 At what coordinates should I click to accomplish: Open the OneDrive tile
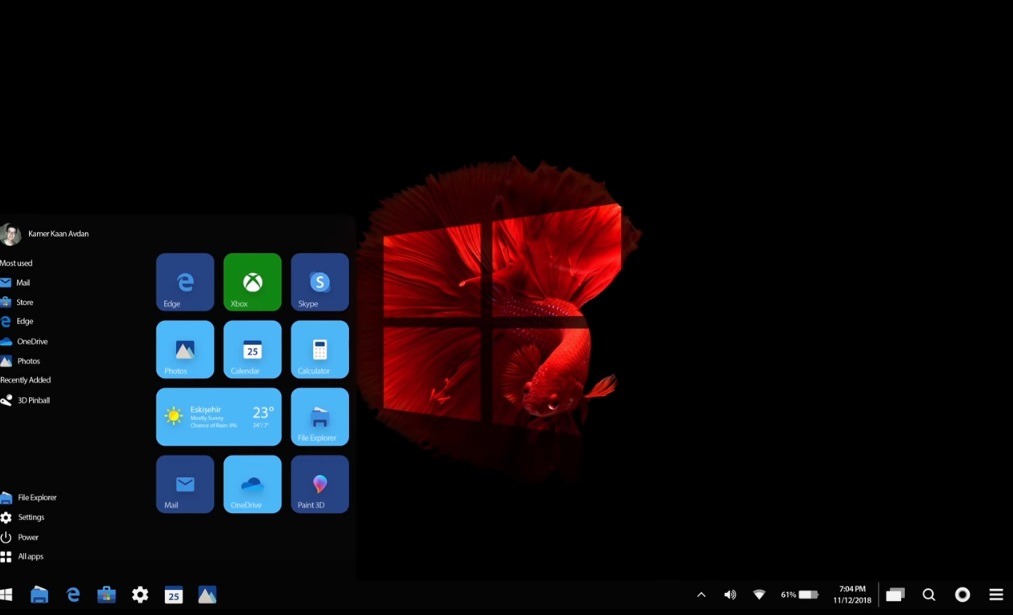pyautogui.click(x=253, y=484)
